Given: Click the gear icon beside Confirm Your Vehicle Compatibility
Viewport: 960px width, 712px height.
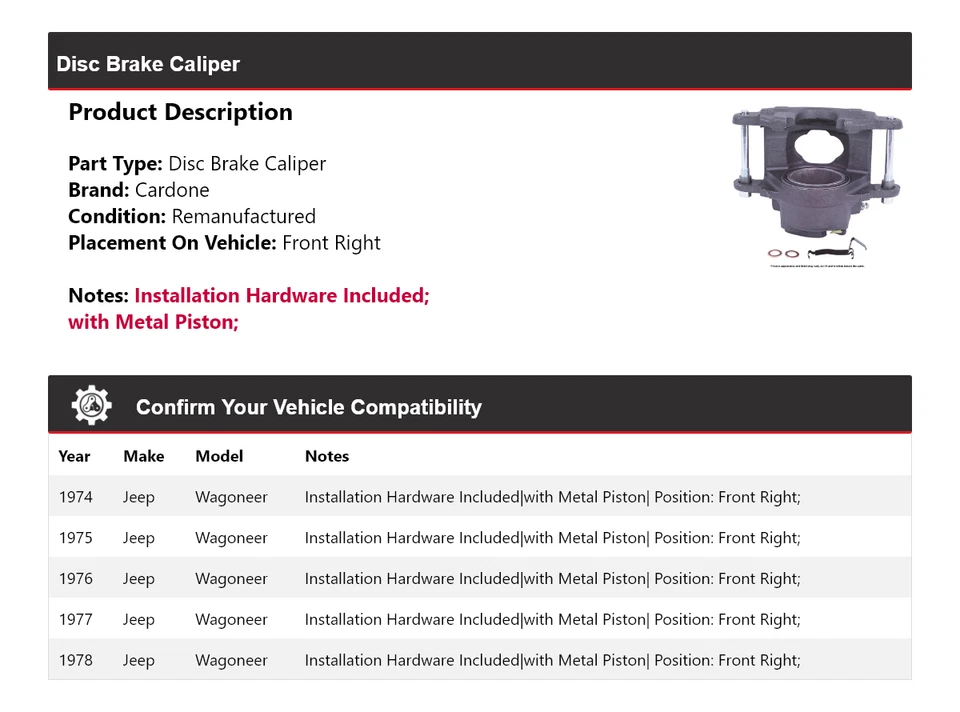Looking at the screenshot, I should click(x=91, y=405).
